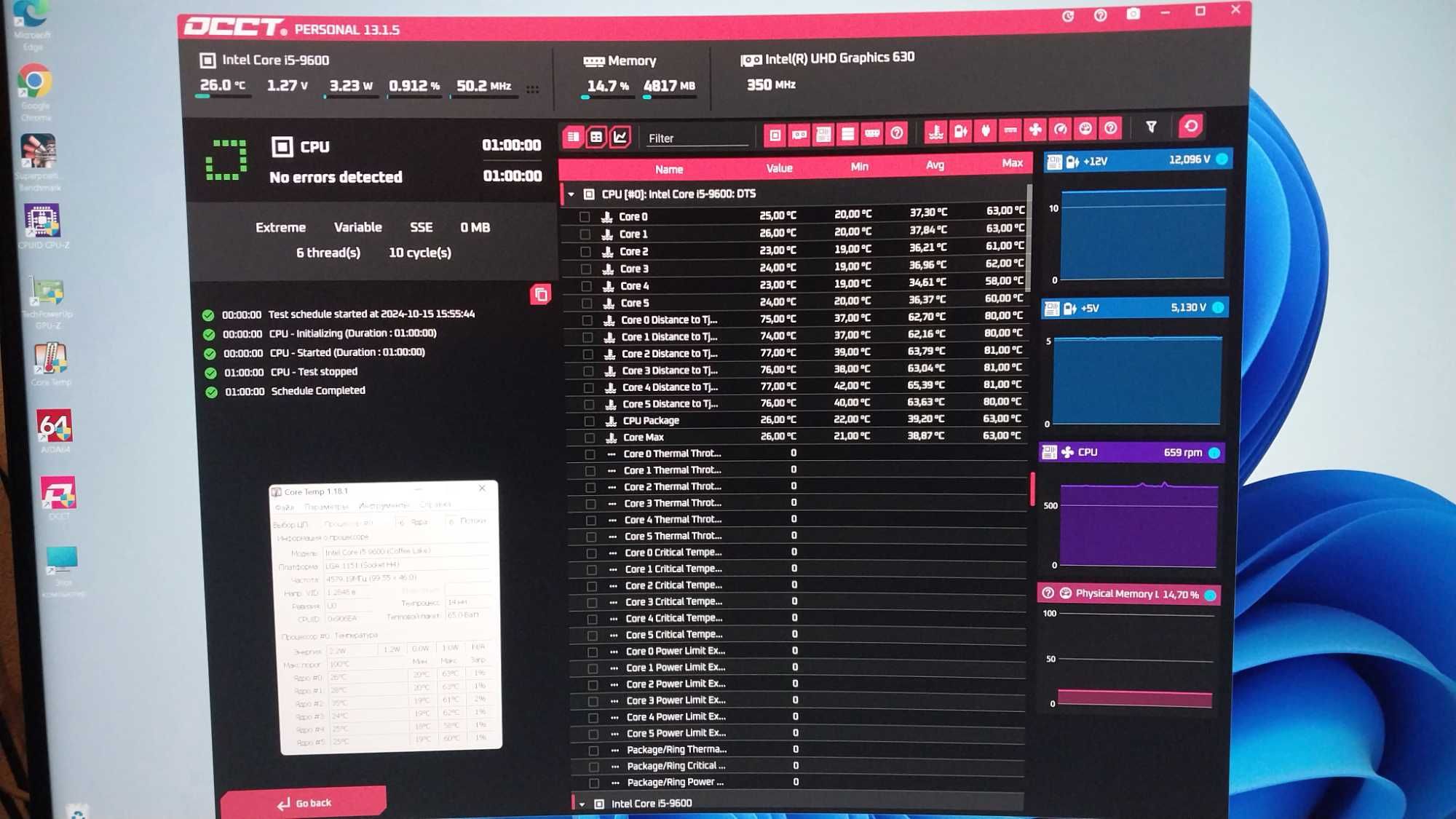Click the 659 rpm CPU fan header
Viewport: 1456px width, 819px height.
[1132, 453]
